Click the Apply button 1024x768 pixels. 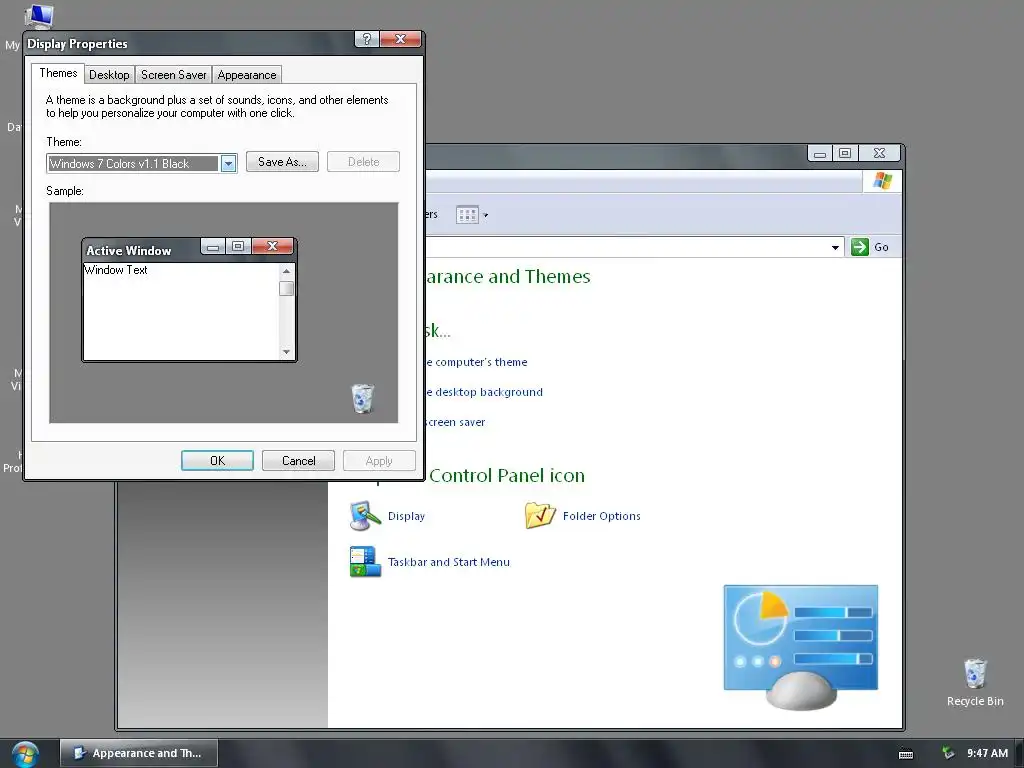point(379,460)
